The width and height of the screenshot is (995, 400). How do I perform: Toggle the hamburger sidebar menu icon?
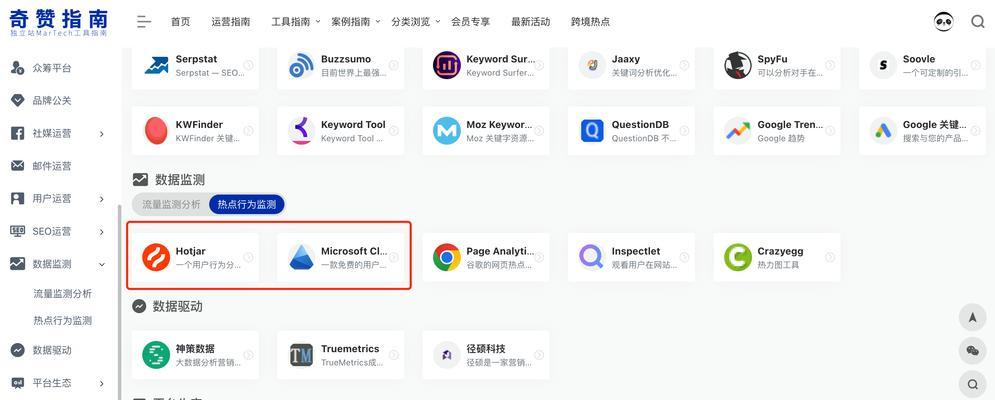(x=144, y=22)
